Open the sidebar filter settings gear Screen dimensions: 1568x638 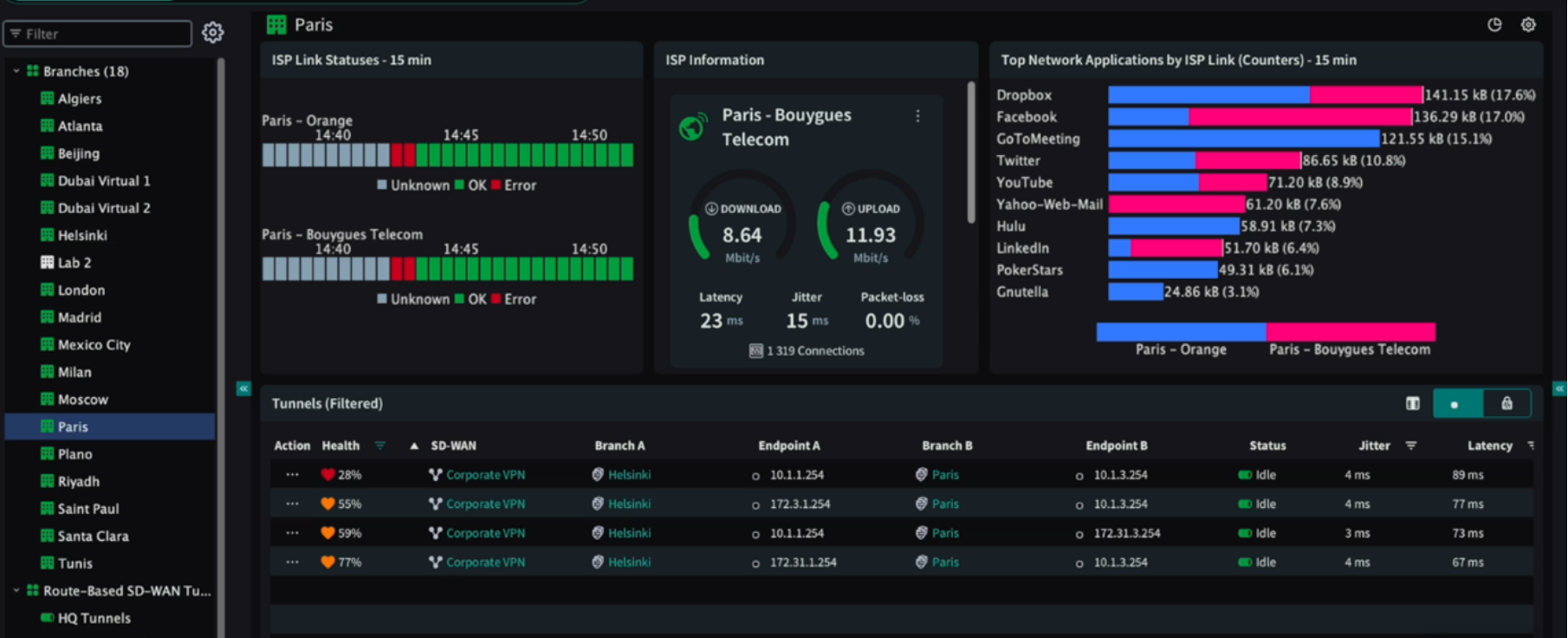click(x=212, y=33)
